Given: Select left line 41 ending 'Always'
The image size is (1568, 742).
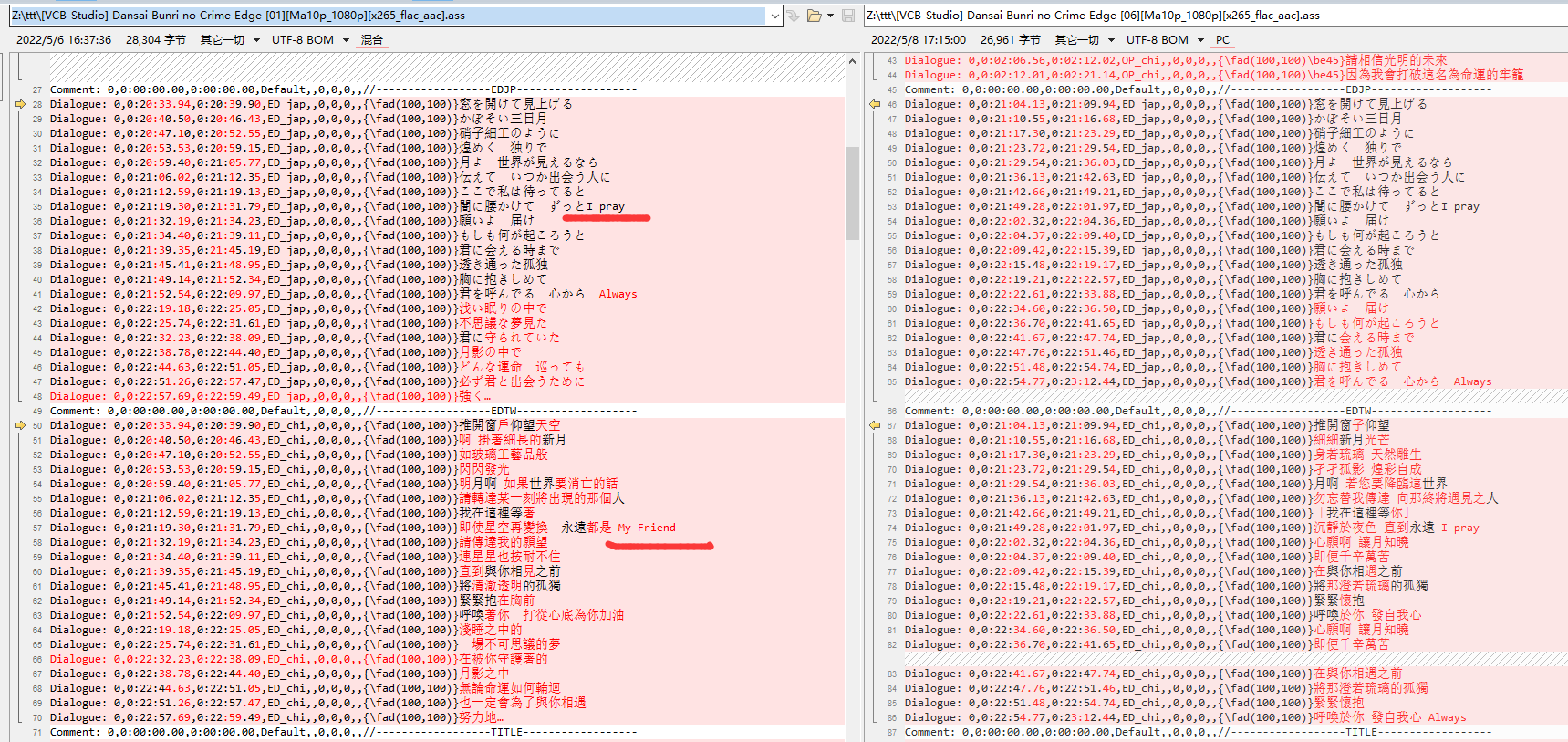Looking at the screenshot, I should (447, 294).
